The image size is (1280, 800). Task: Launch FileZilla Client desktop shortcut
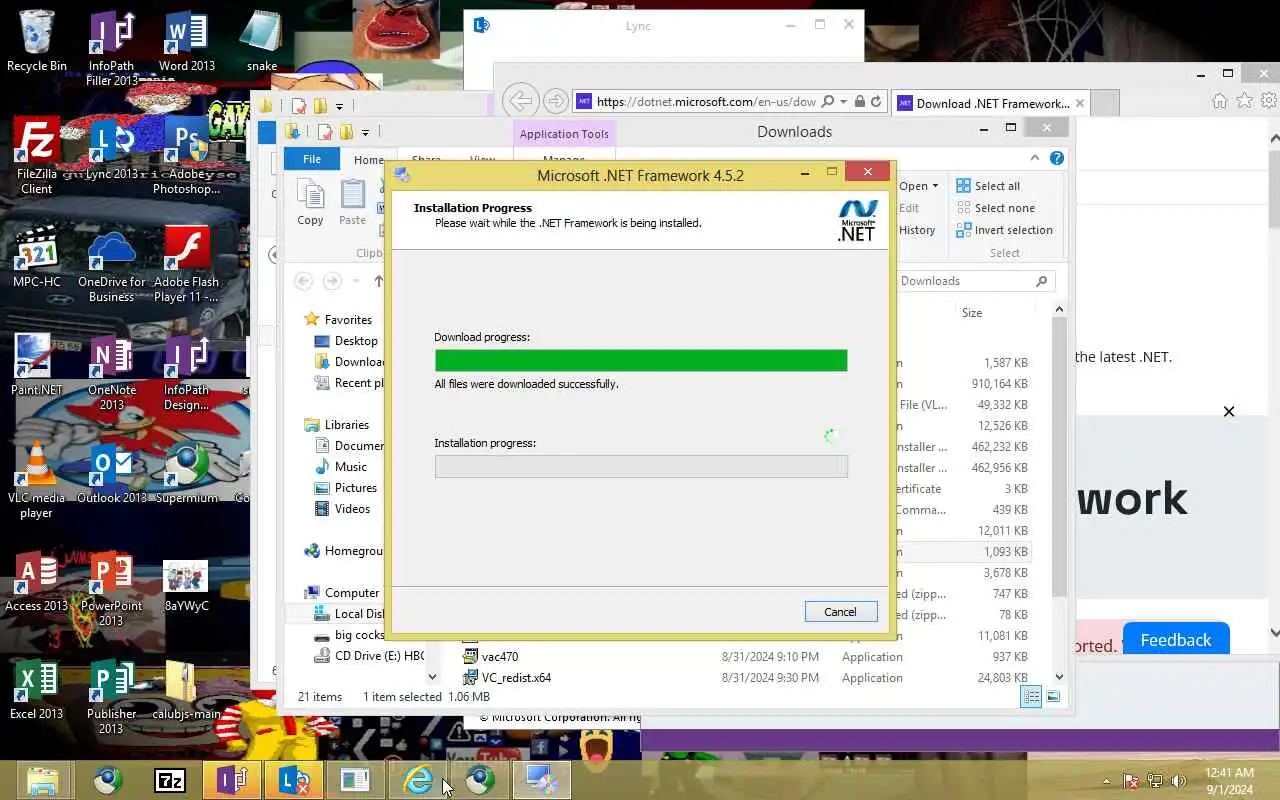click(37, 156)
